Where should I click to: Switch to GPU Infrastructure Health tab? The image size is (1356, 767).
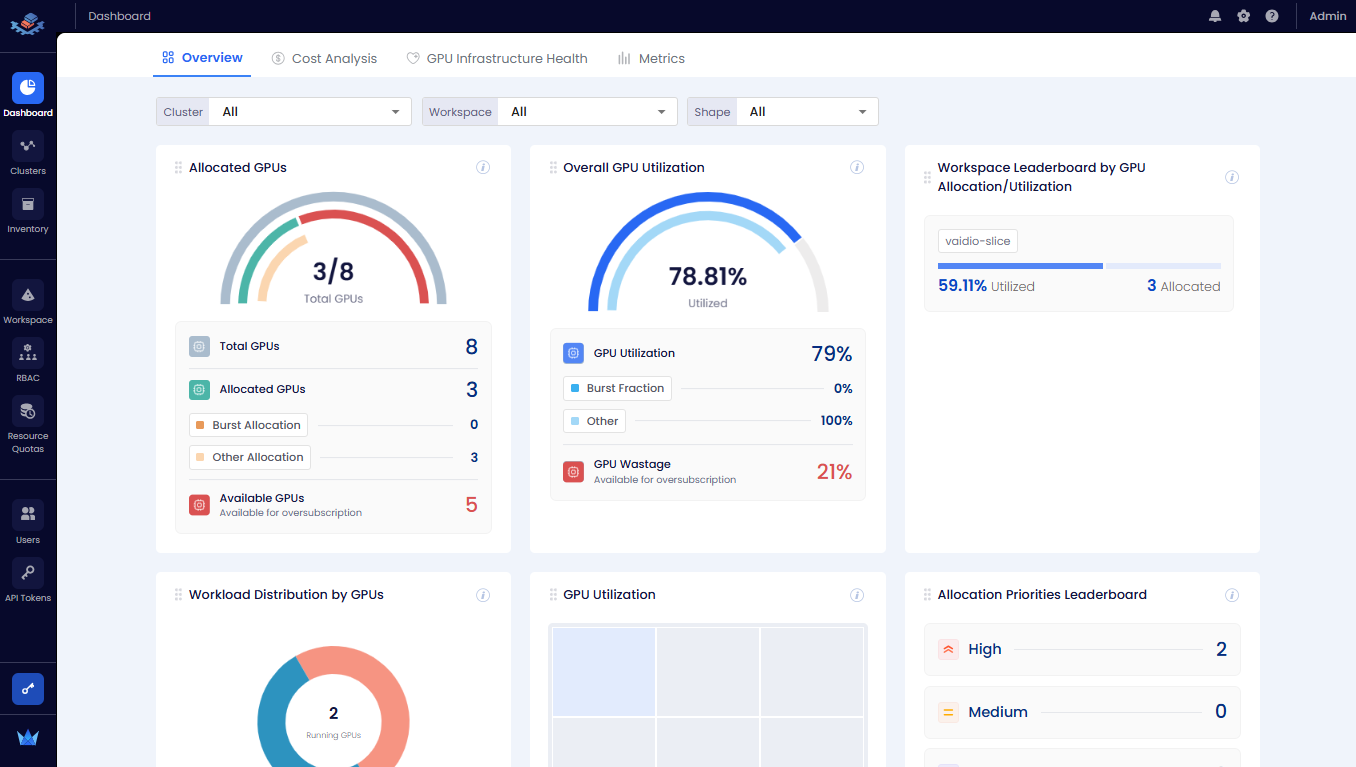pos(497,59)
